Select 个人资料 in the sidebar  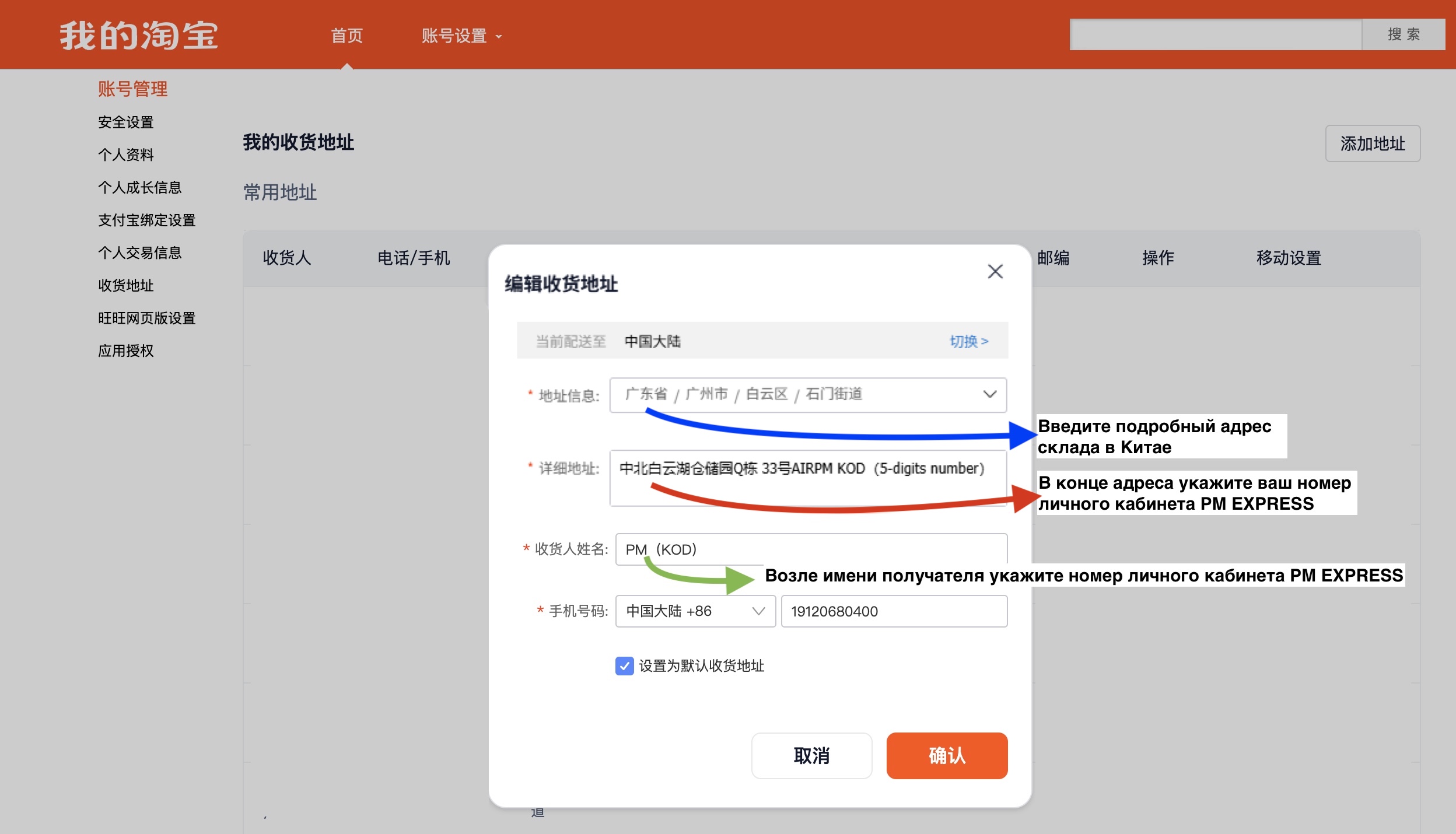(126, 155)
